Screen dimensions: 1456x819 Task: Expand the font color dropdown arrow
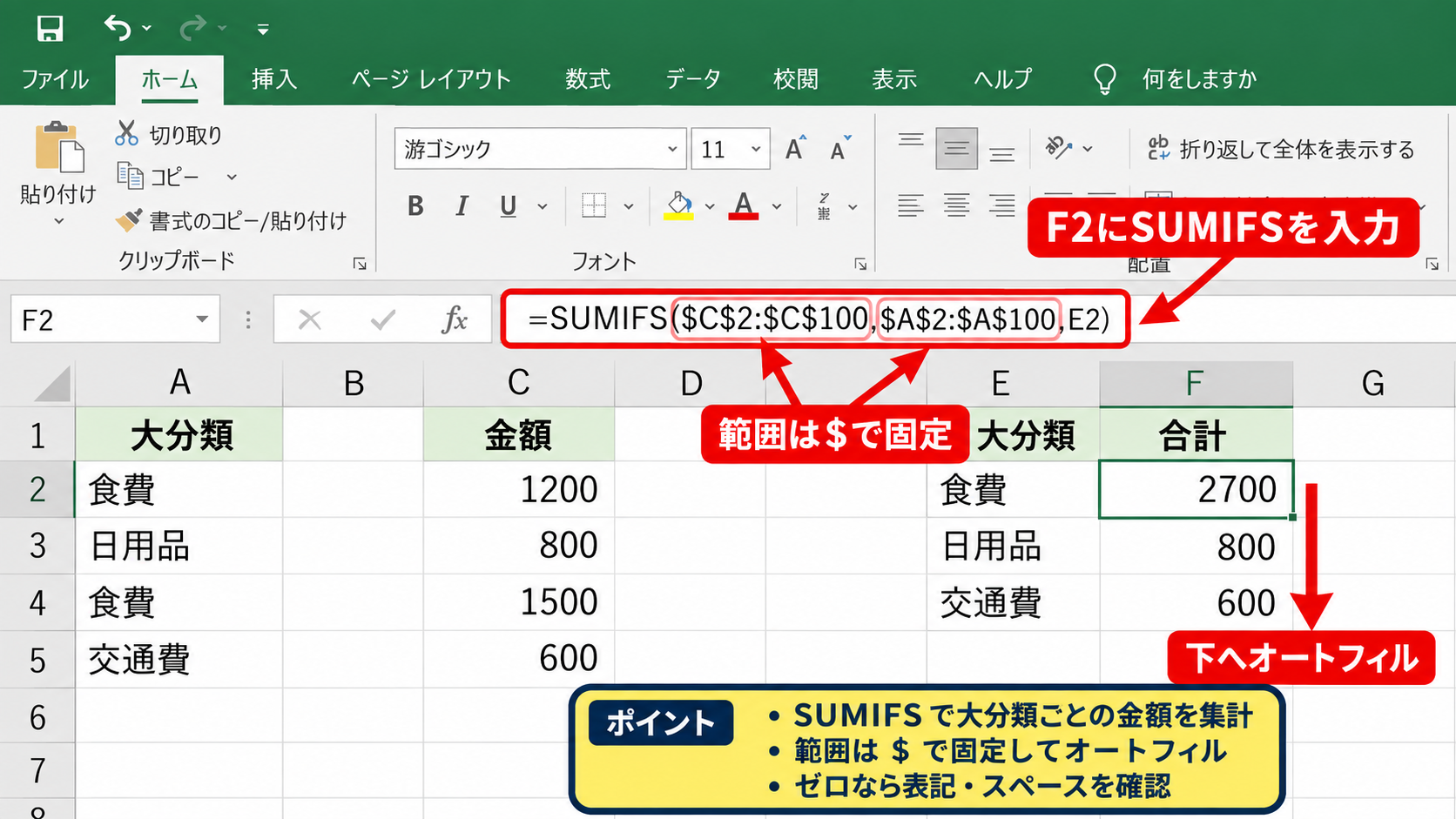777,206
